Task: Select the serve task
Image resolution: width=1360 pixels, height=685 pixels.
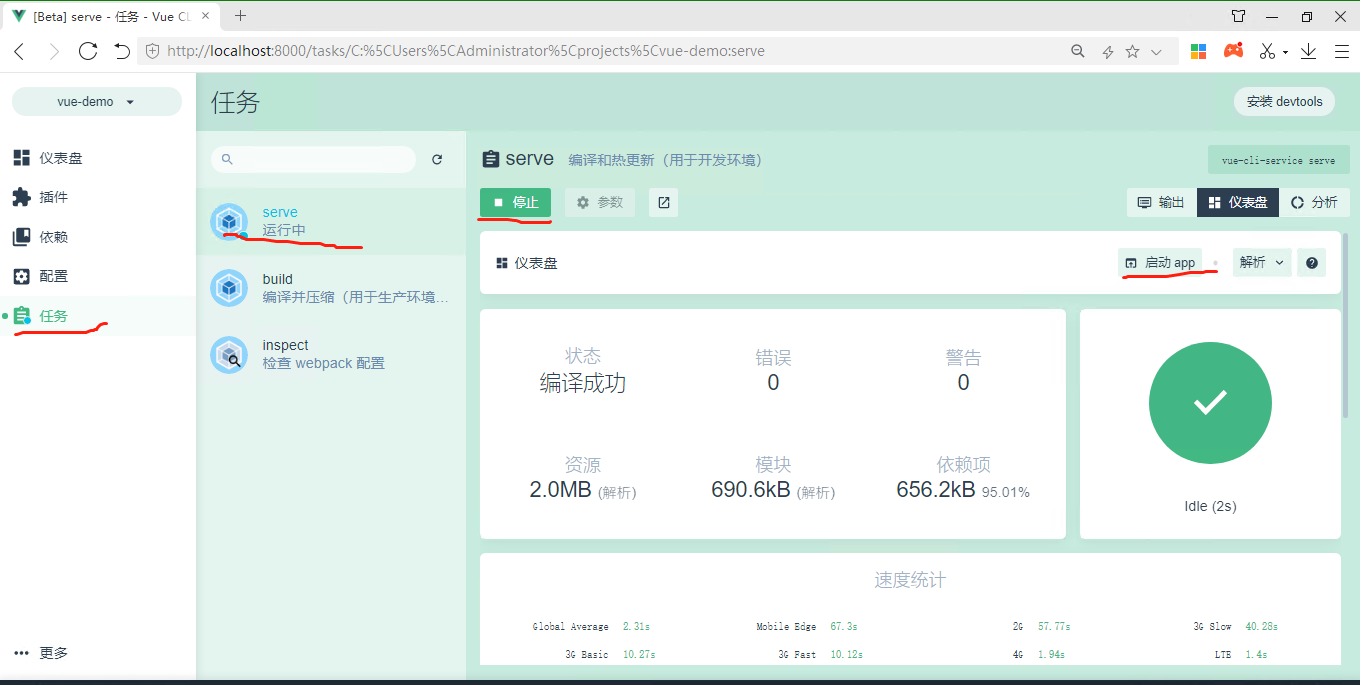Action: pyautogui.click(x=331, y=221)
